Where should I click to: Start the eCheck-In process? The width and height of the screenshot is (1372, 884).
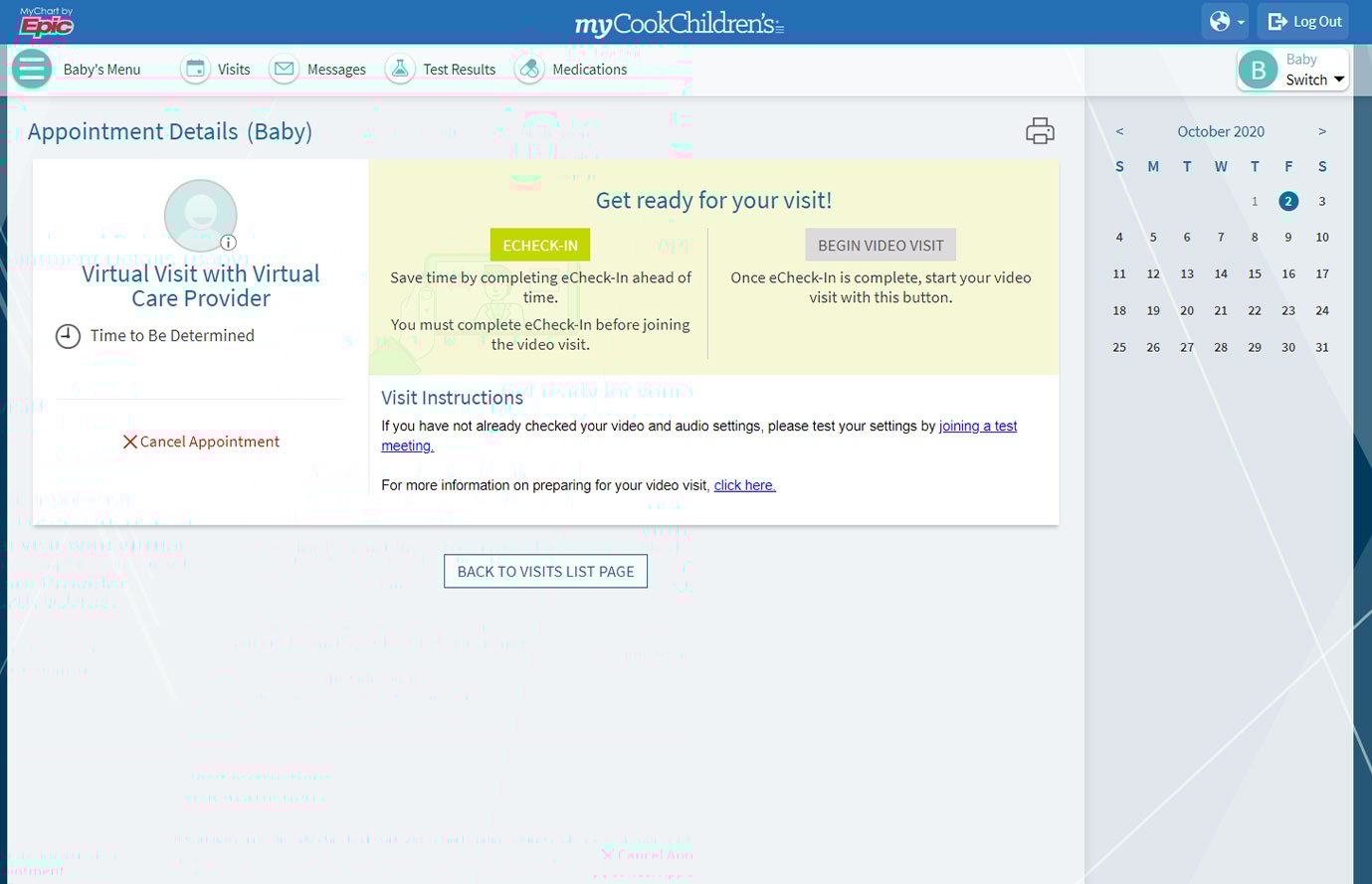point(540,245)
